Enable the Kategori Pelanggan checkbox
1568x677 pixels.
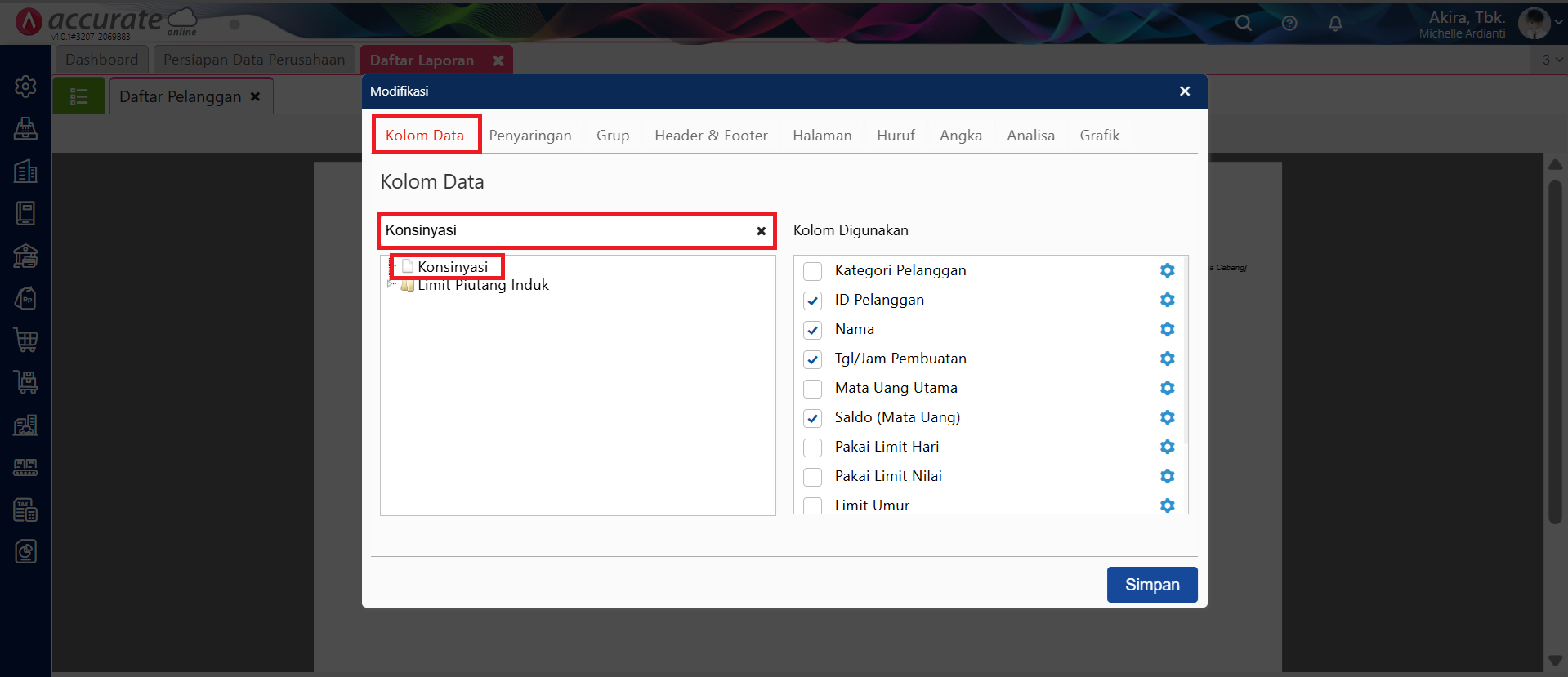coord(812,271)
